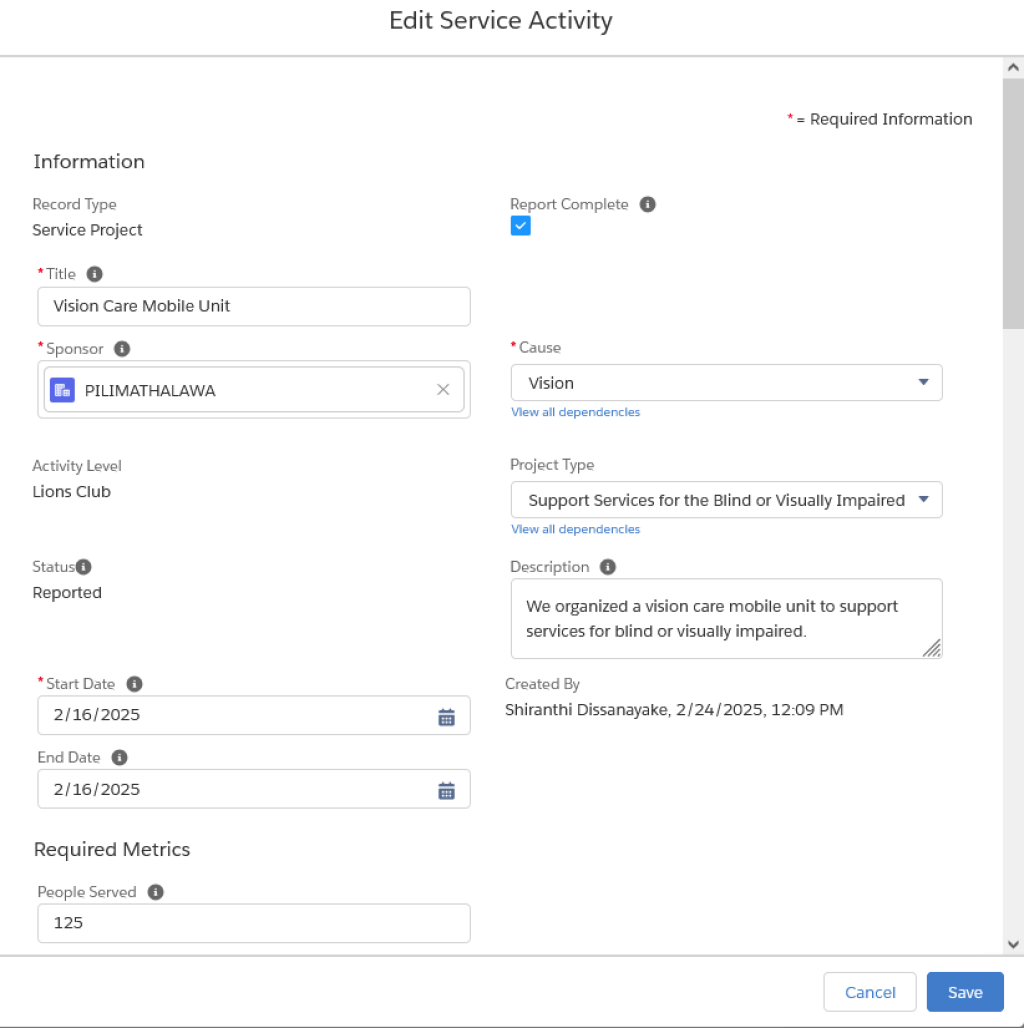Screen dimensions: 1024x1028
Task: Open the Cause dropdown showing Vision
Action: pyautogui.click(x=726, y=383)
